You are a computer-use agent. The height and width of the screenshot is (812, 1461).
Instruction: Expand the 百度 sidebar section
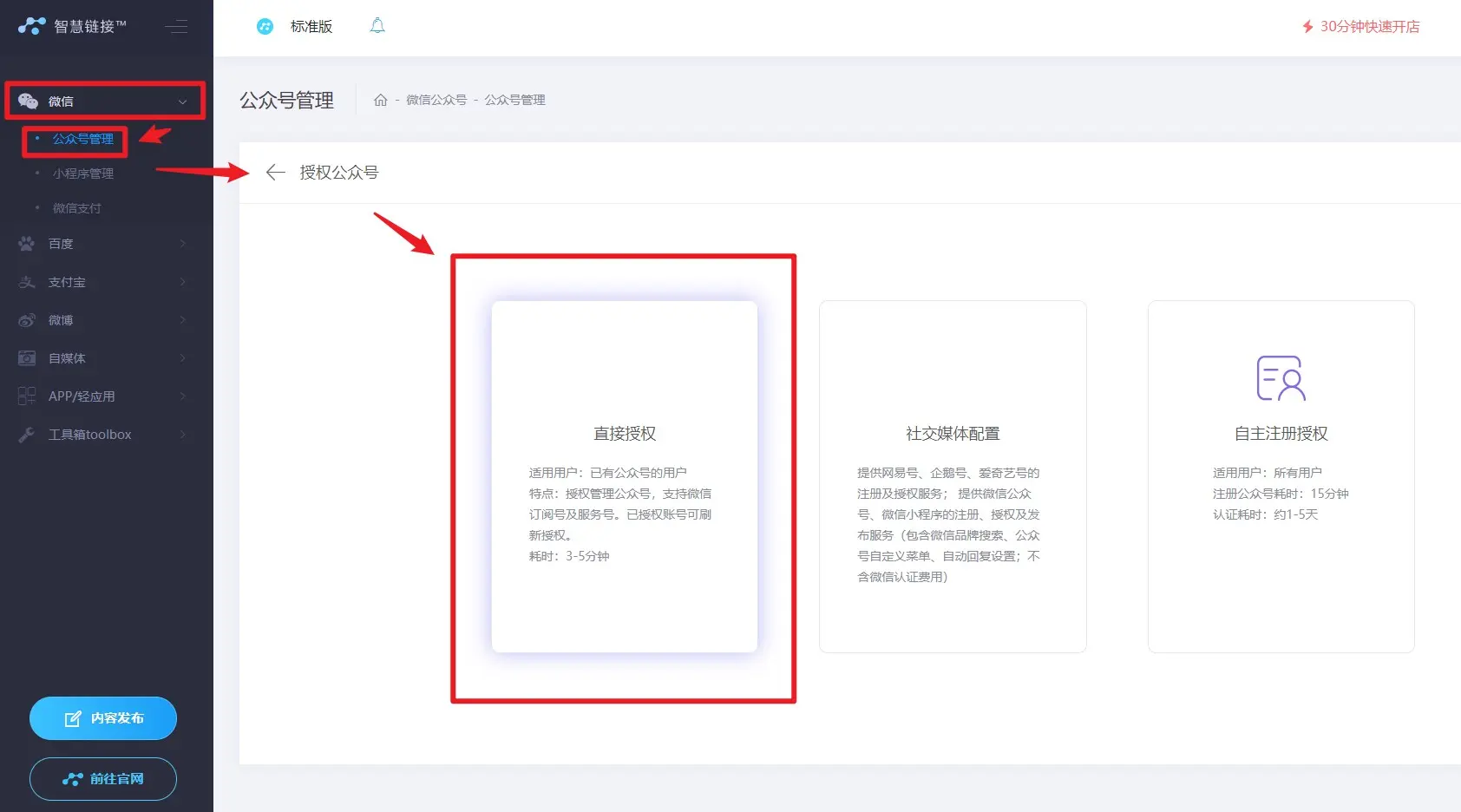102,244
